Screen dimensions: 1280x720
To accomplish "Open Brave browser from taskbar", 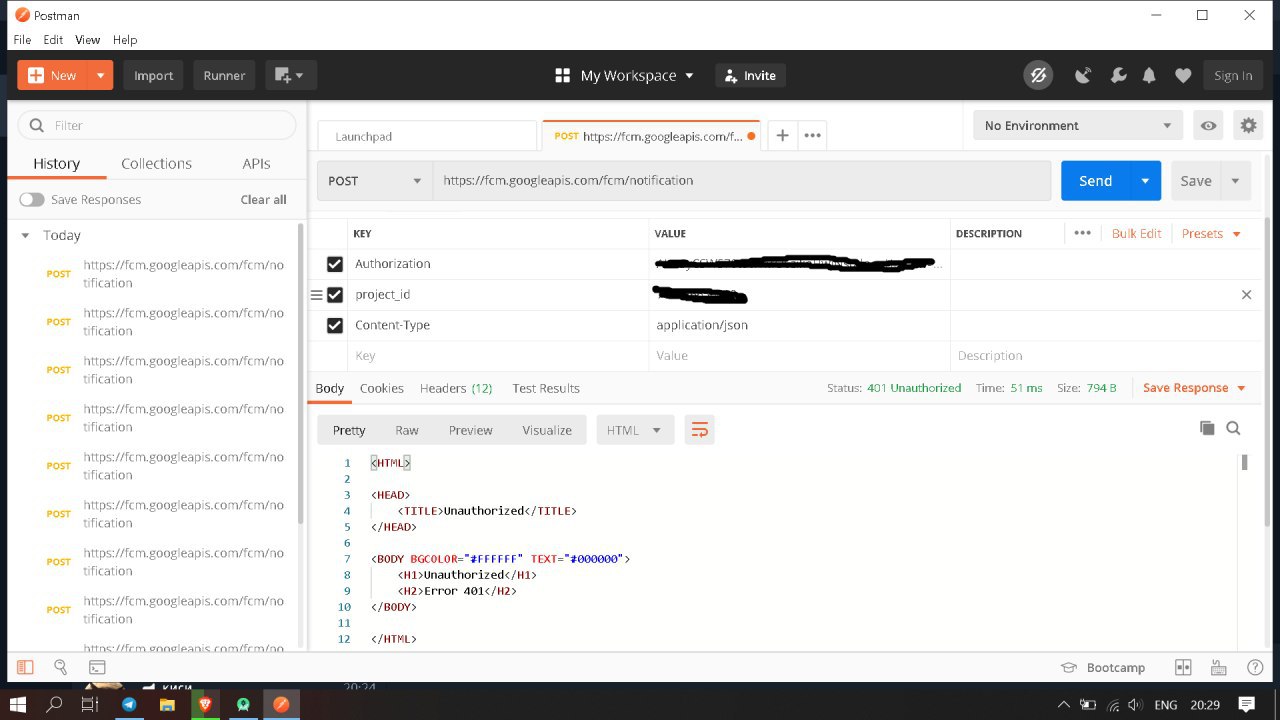I will tap(205, 704).
